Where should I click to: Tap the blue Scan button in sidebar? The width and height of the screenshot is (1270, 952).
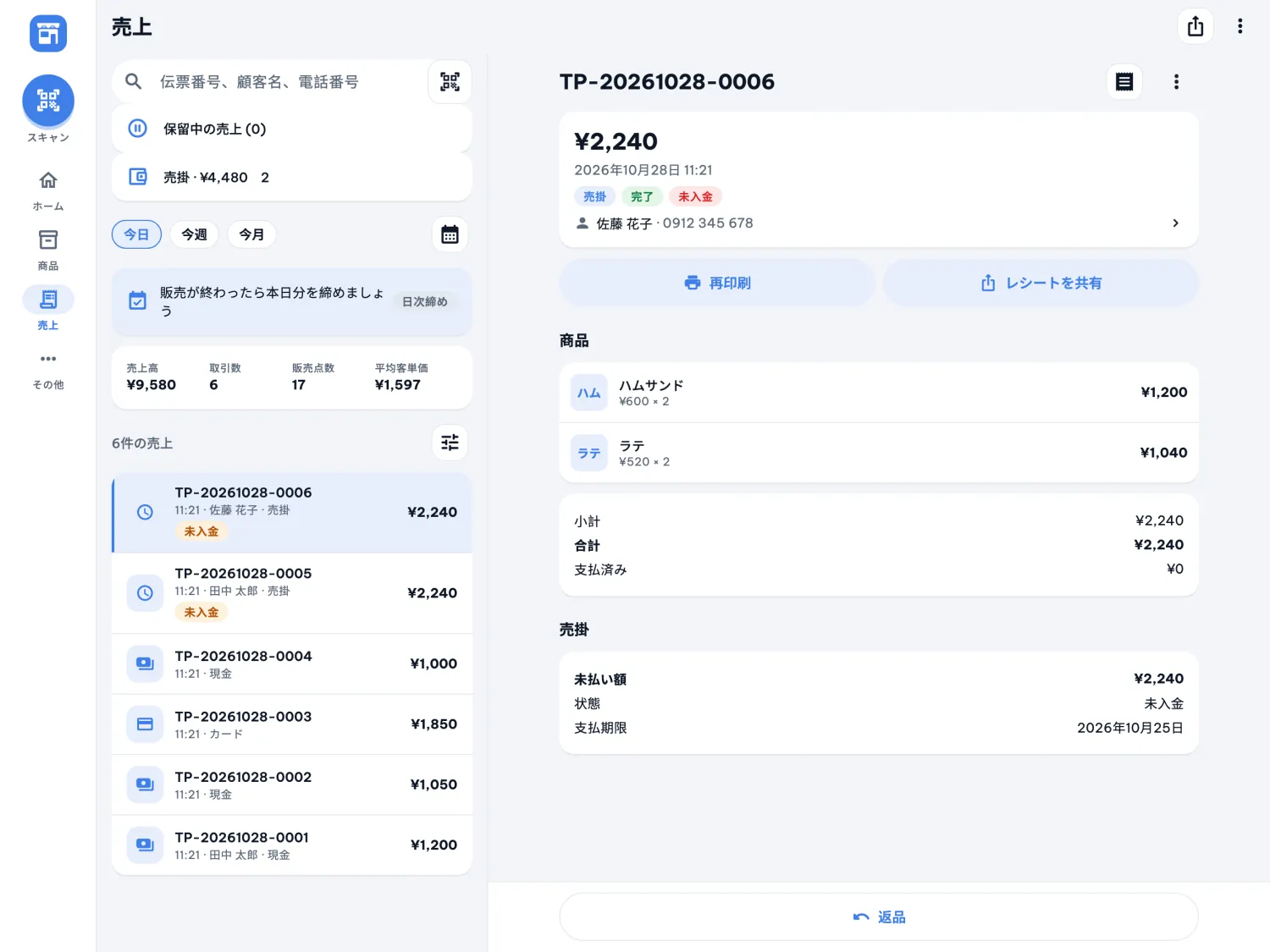pyautogui.click(x=48, y=101)
